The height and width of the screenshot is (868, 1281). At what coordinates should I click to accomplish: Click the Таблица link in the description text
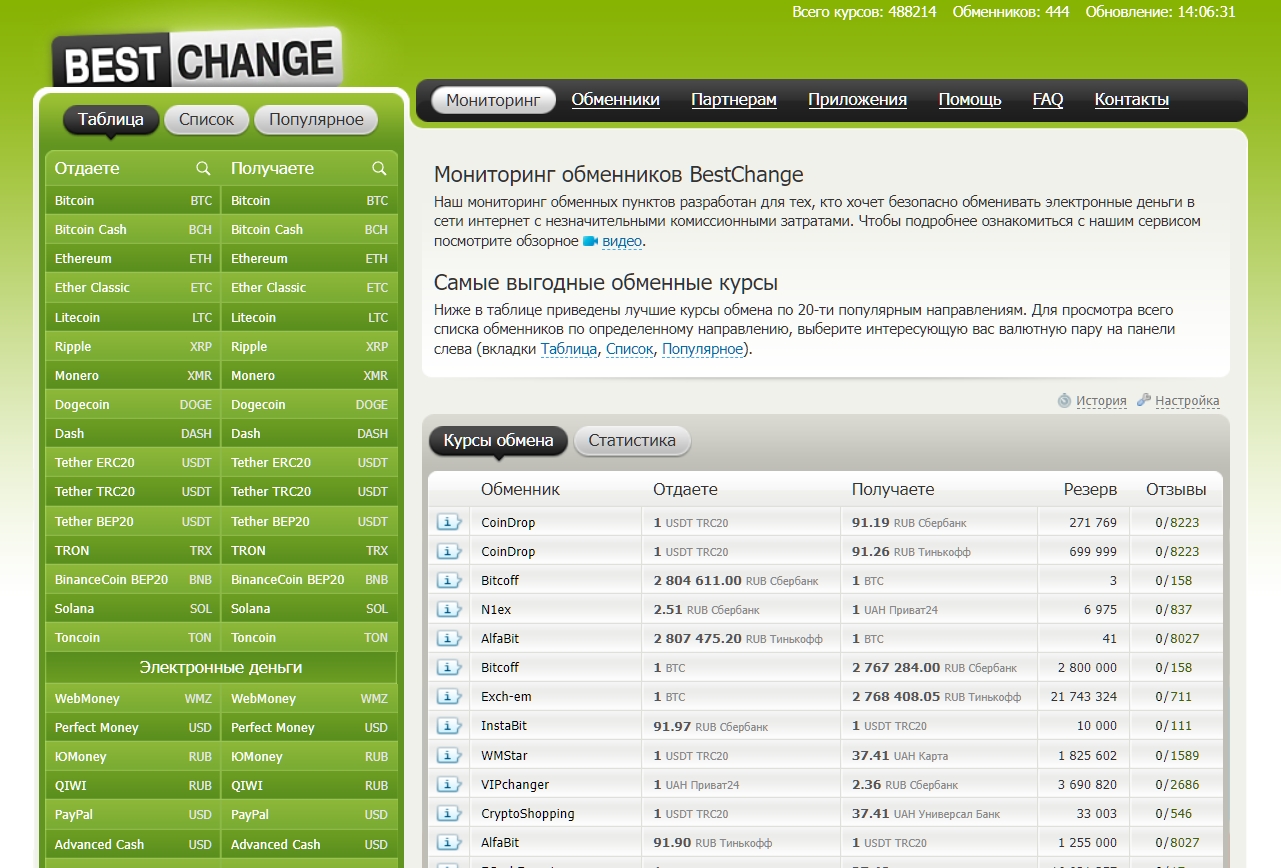click(x=569, y=349)
